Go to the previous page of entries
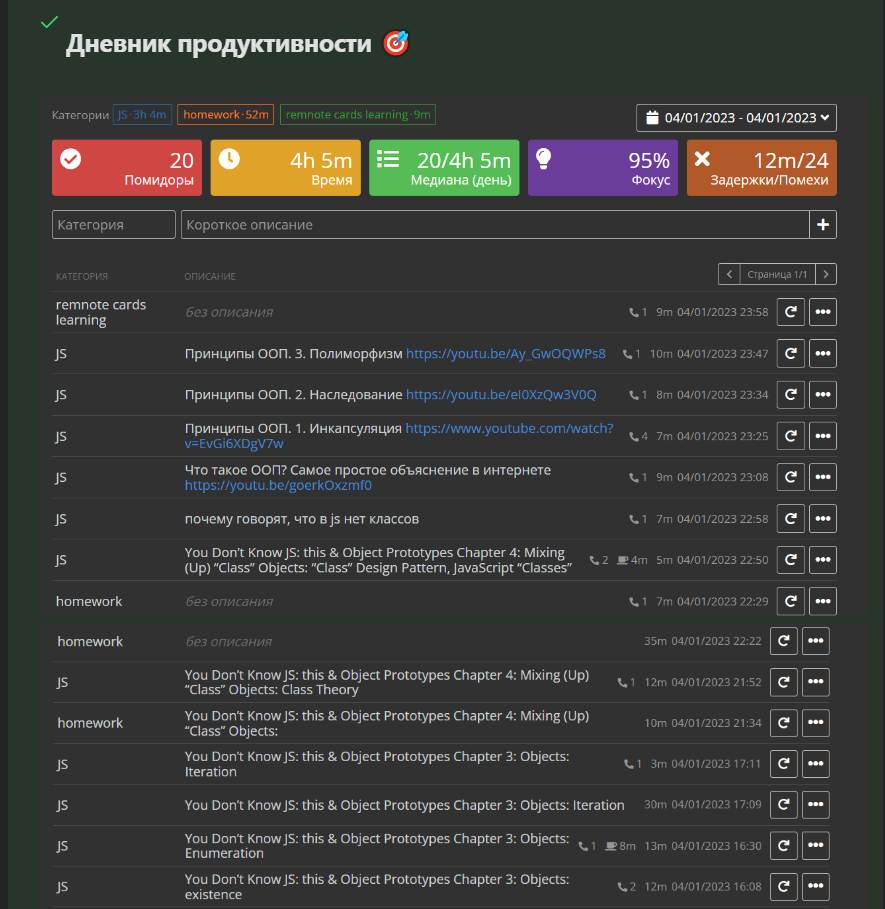Image resolution: width=885 pixels, height=909 pixels. 730,274
